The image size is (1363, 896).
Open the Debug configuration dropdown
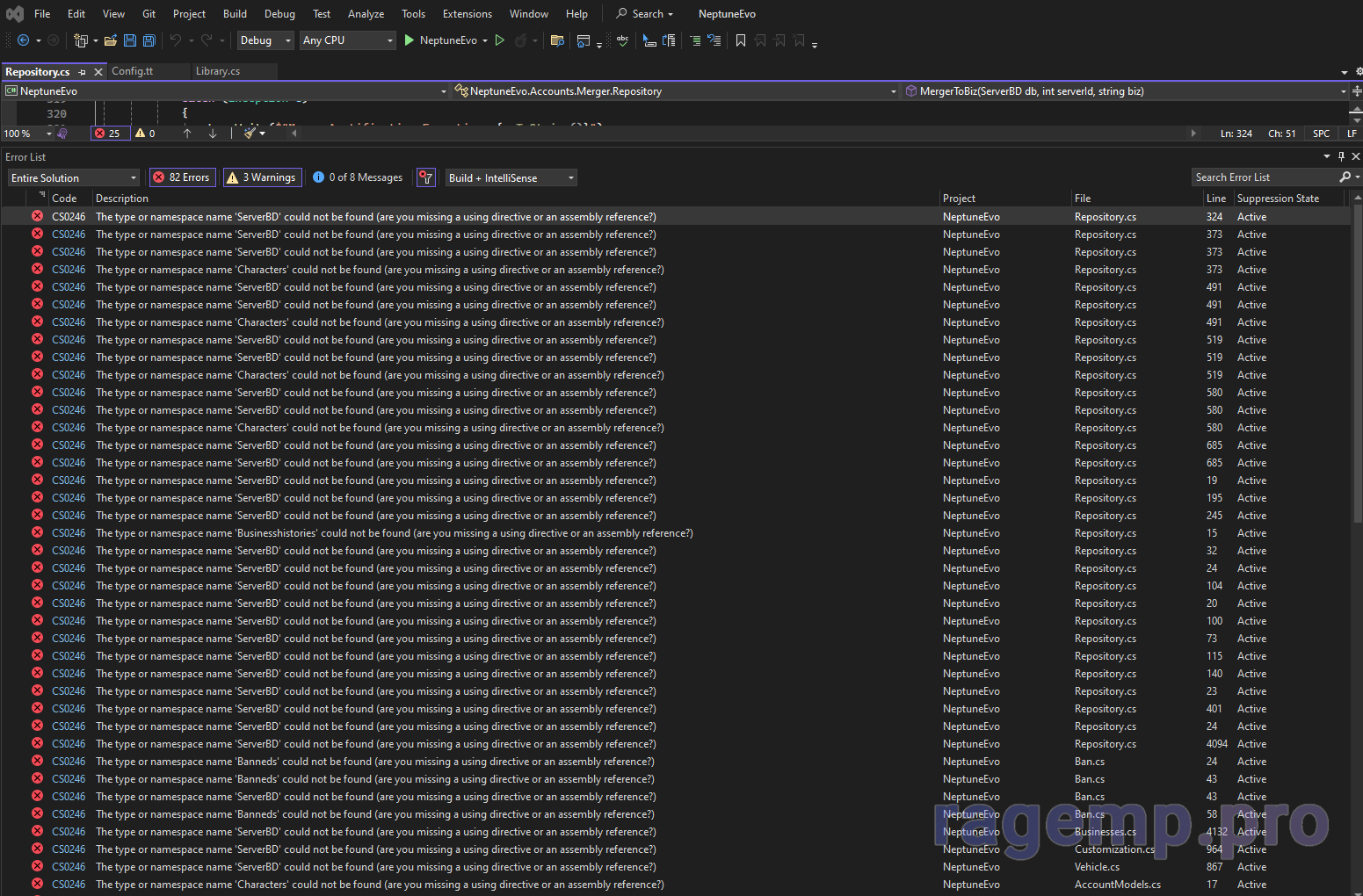coord(265,40)
